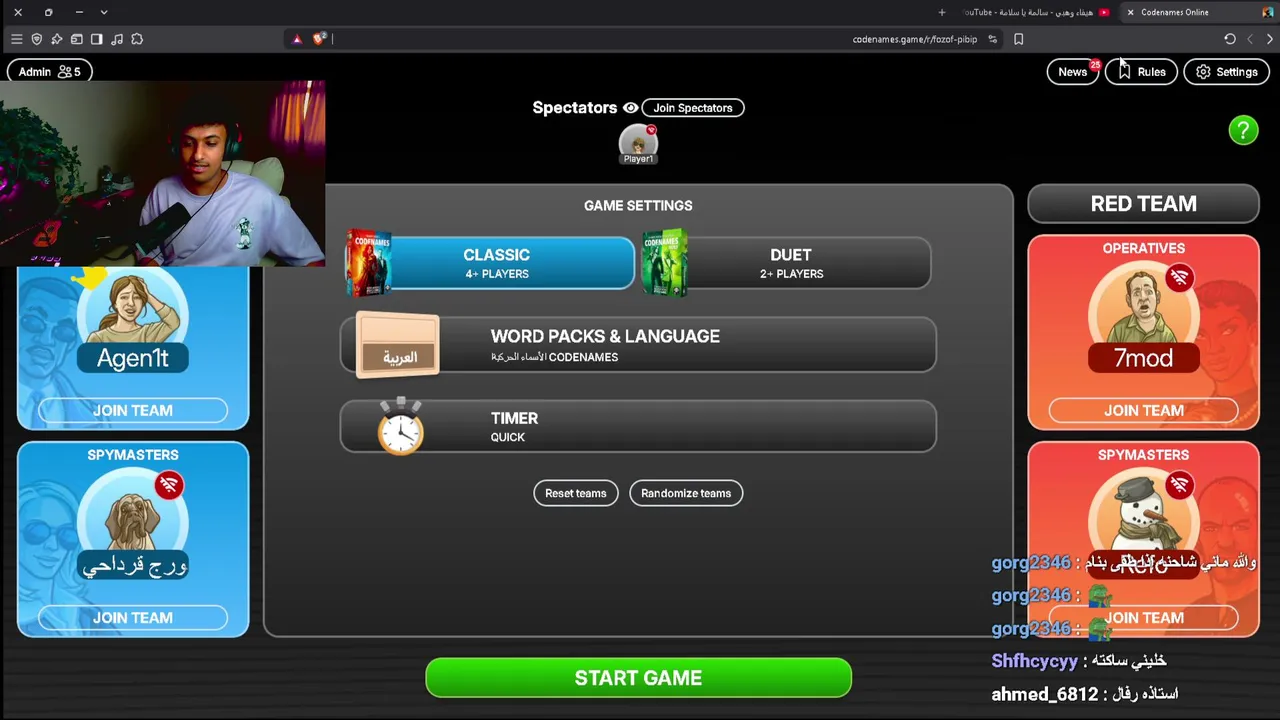This screenshot has height=720, width=1280.
Task: Click chat username ahmed_6812
Action: 1045,694
